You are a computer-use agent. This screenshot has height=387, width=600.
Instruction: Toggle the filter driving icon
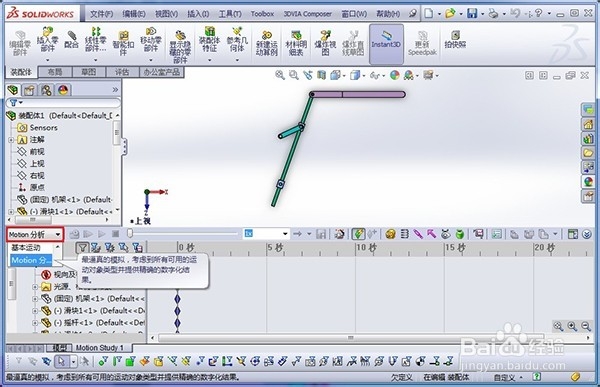[x=109, y=248]
